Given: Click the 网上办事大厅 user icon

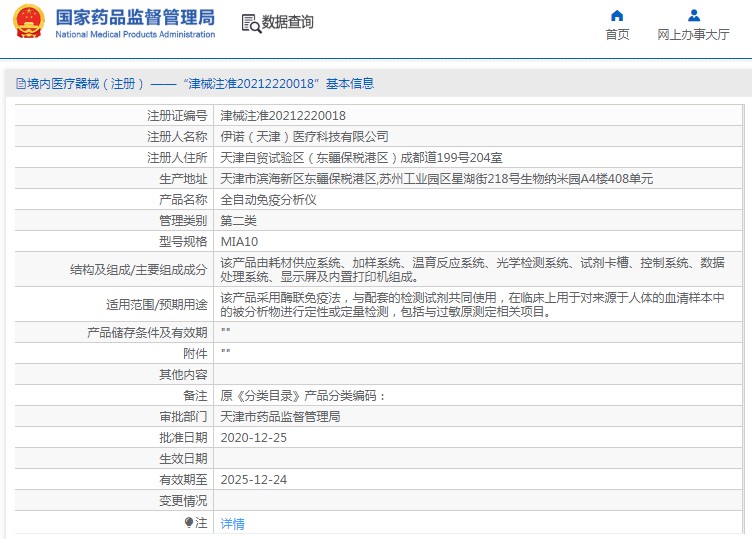Looking at the screenshot, I should point(693,15).
